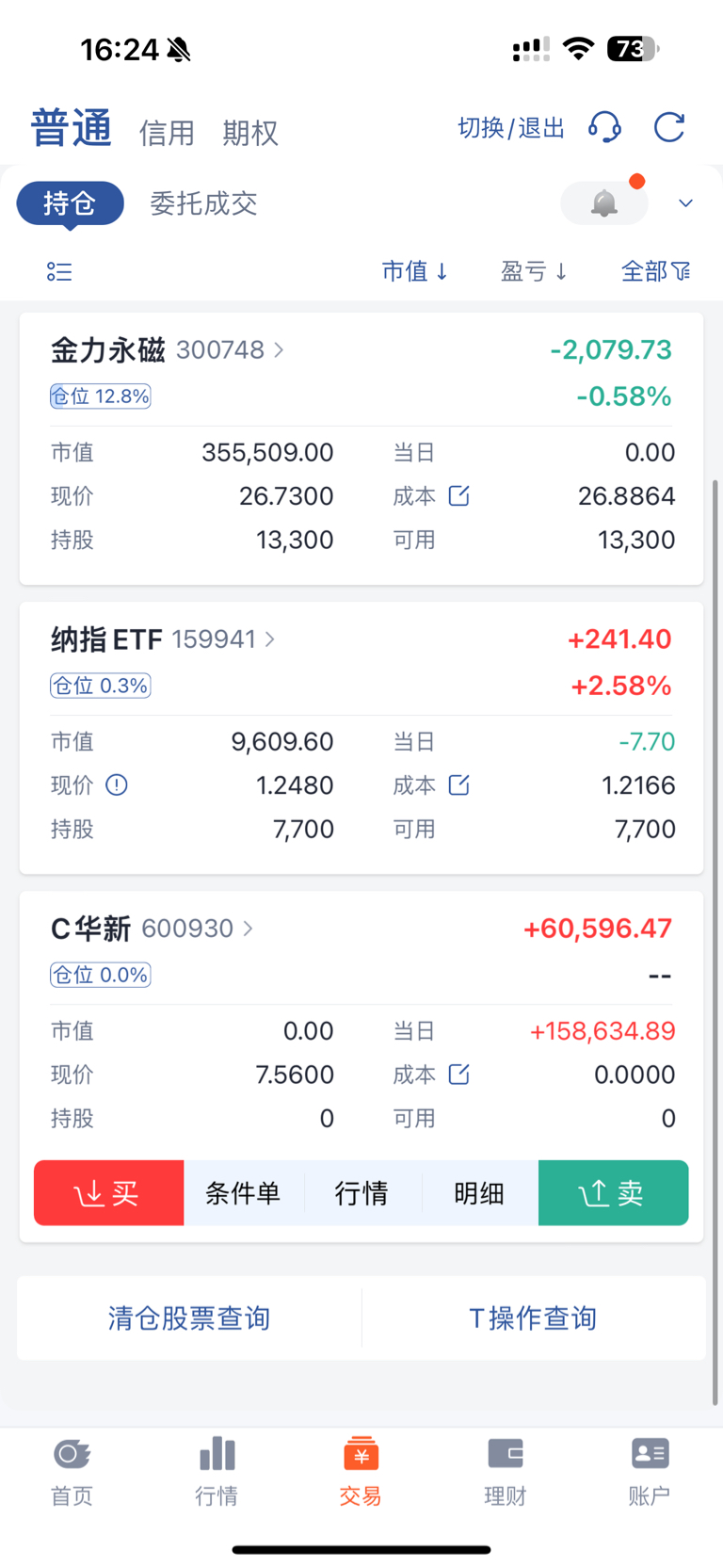Open the 全部 filter

tap(656, 271)
